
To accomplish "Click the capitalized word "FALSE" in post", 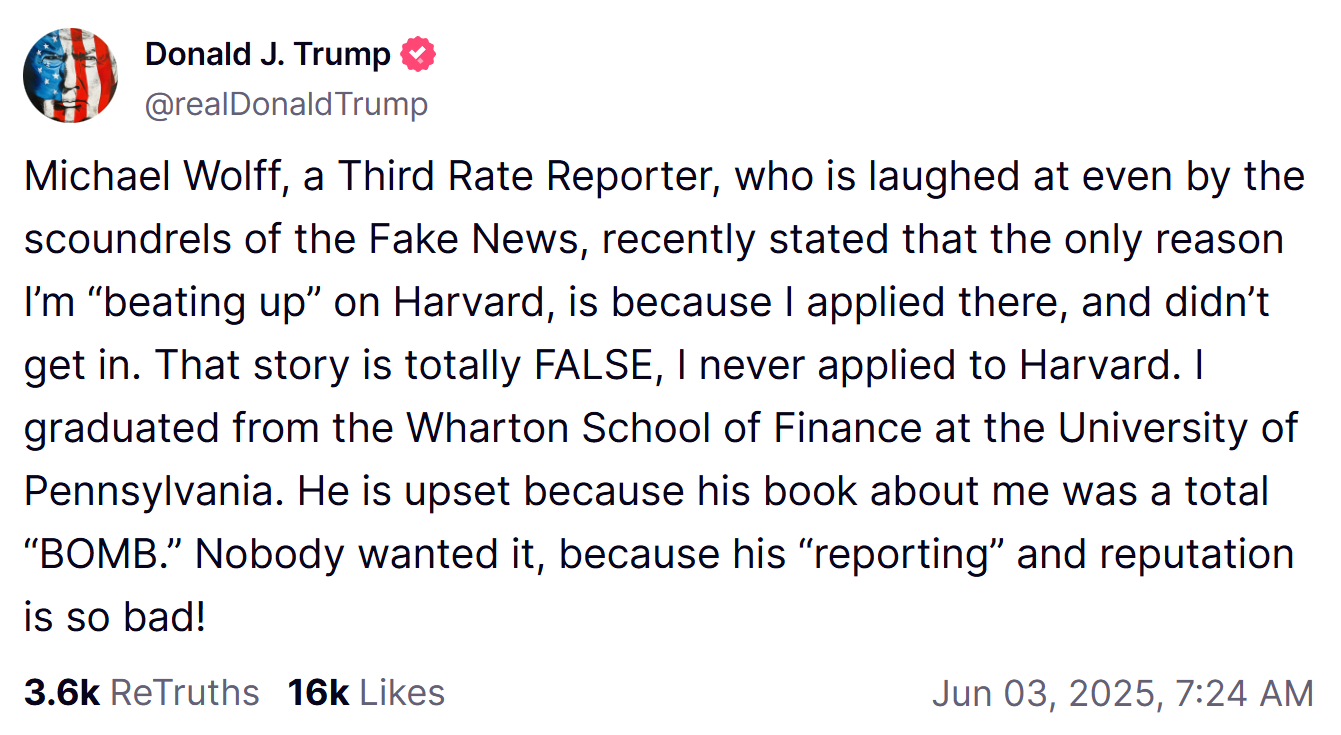I will point(593,366).
